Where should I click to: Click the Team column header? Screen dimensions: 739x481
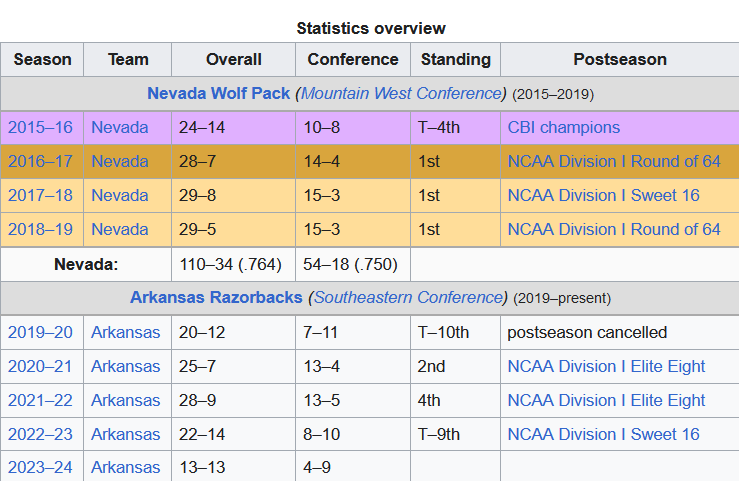pos(128,59)
